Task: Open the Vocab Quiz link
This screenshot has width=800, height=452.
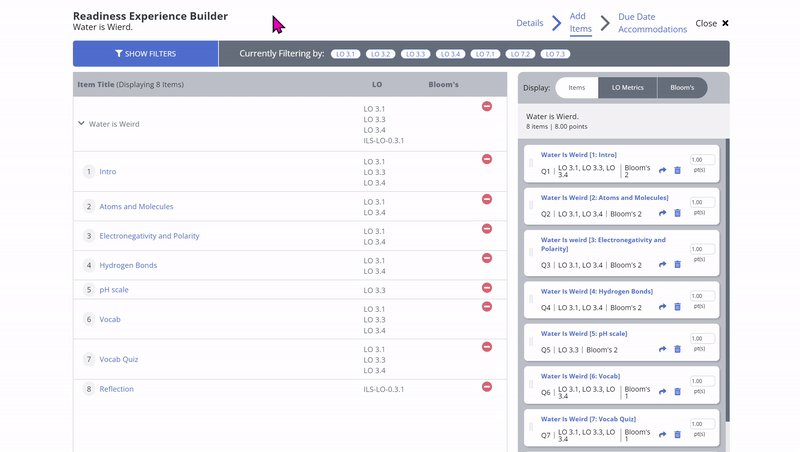Action: pyautogui.click(x=118, y=359)
